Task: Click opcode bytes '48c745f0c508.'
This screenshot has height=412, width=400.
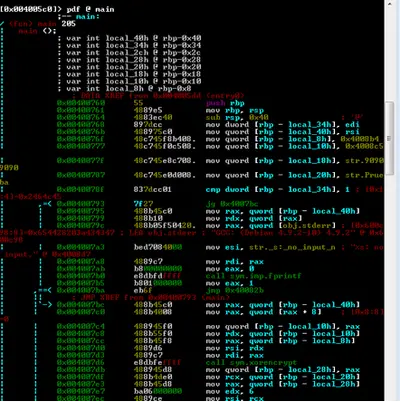Action: [x=165, y=146]
